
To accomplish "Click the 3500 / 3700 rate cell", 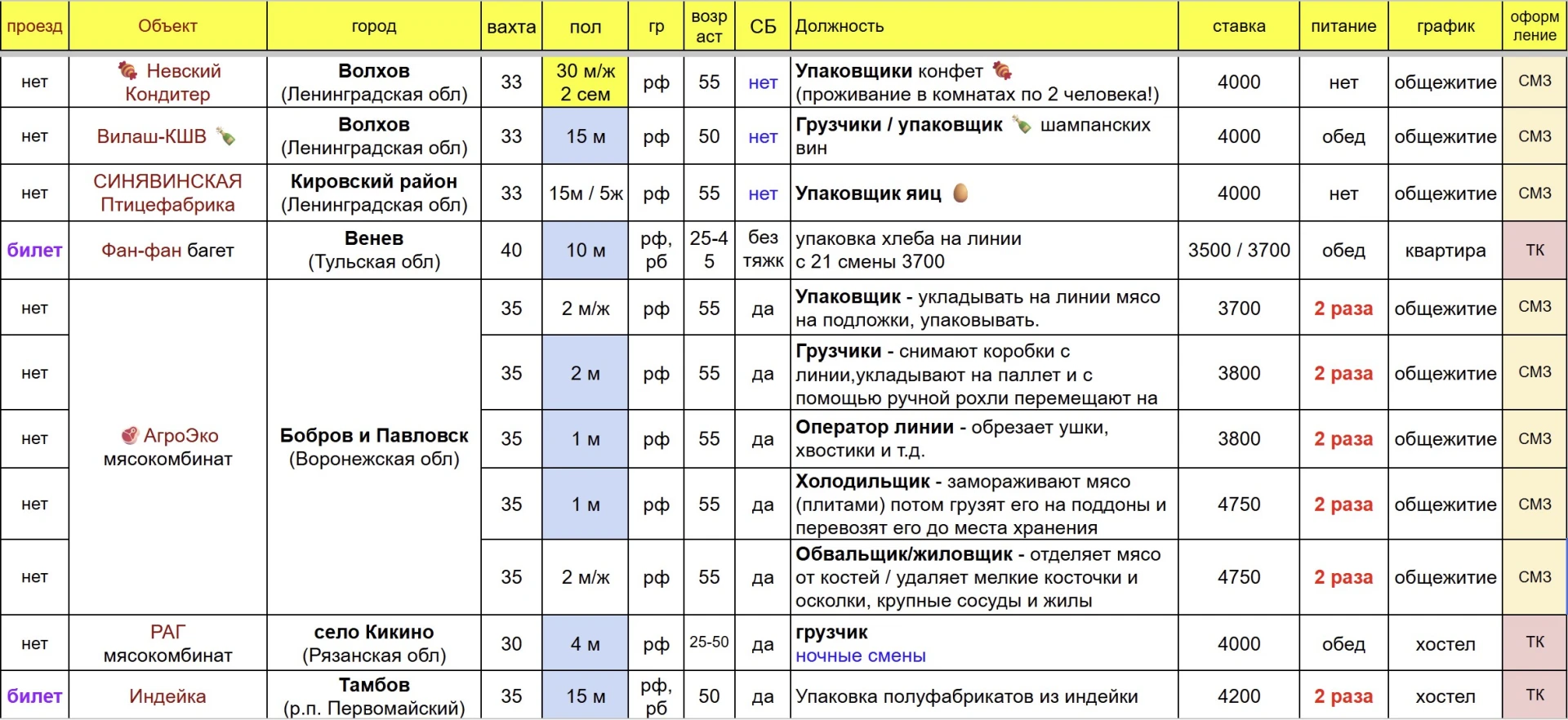I will (1239, 251).
